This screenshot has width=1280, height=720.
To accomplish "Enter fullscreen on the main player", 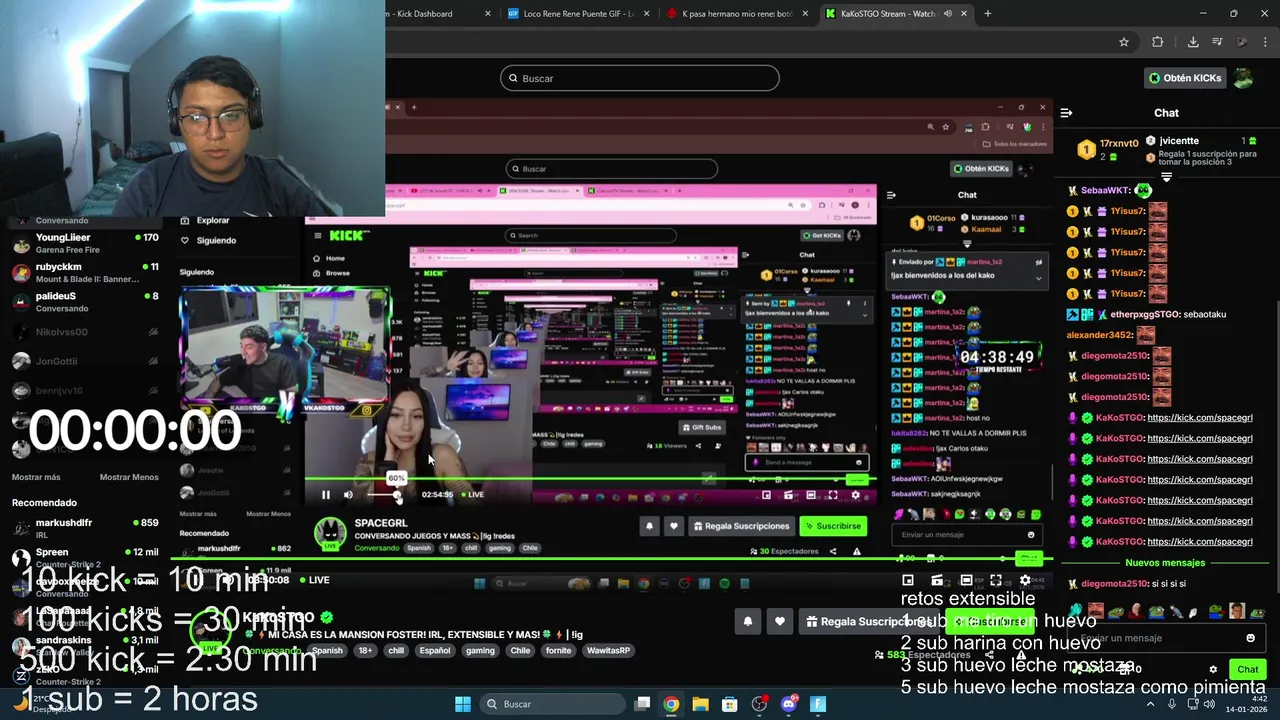I will [x=995, y=580].
